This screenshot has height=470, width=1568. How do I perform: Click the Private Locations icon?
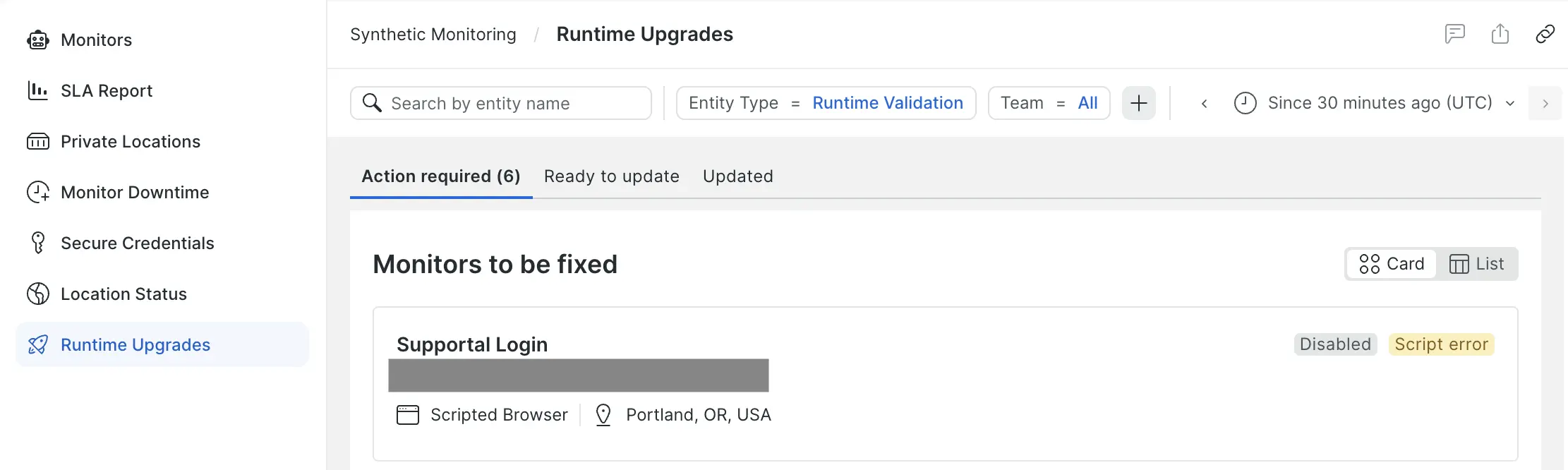[38, 142]
